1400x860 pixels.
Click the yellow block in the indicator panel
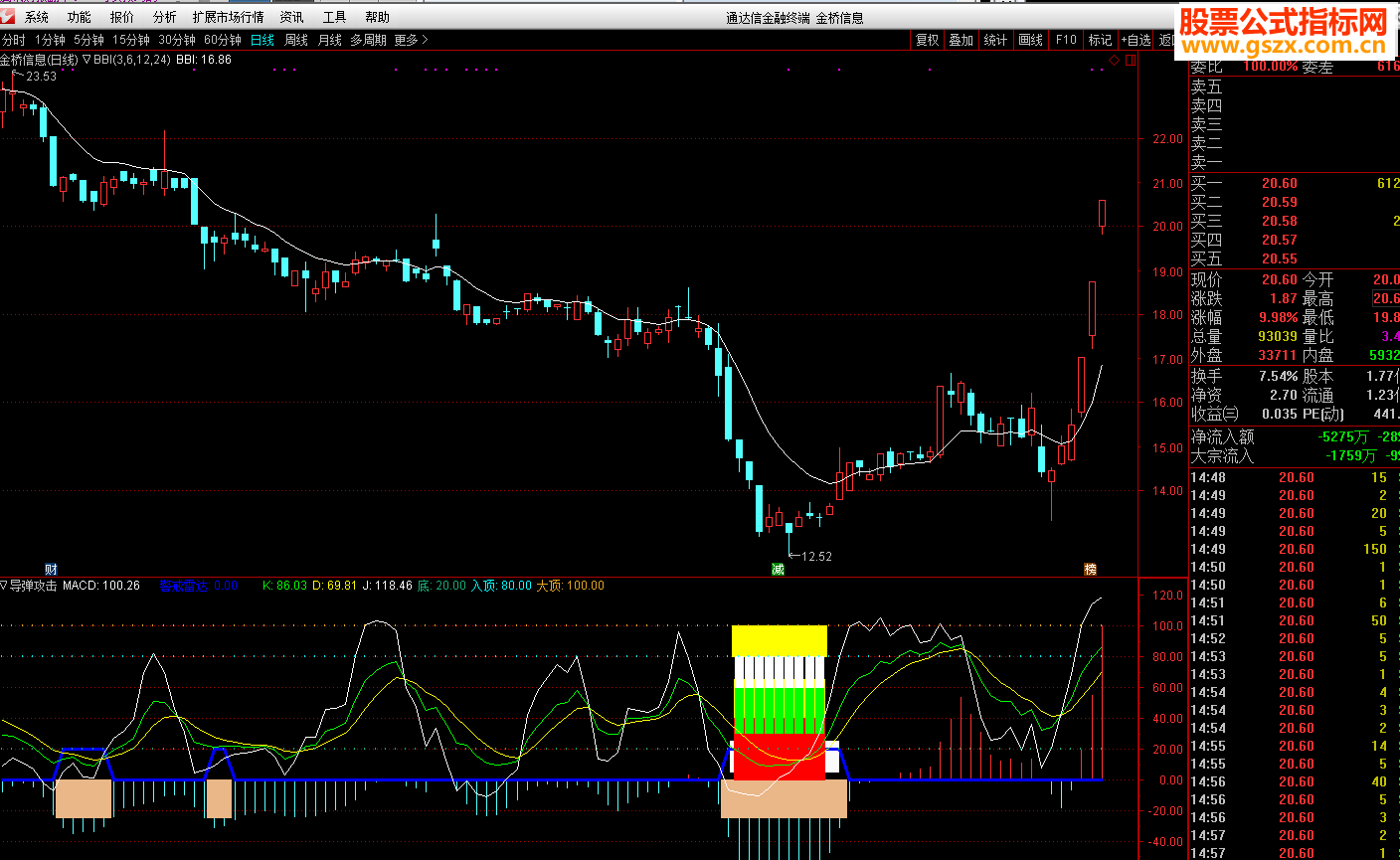[780, 640]
